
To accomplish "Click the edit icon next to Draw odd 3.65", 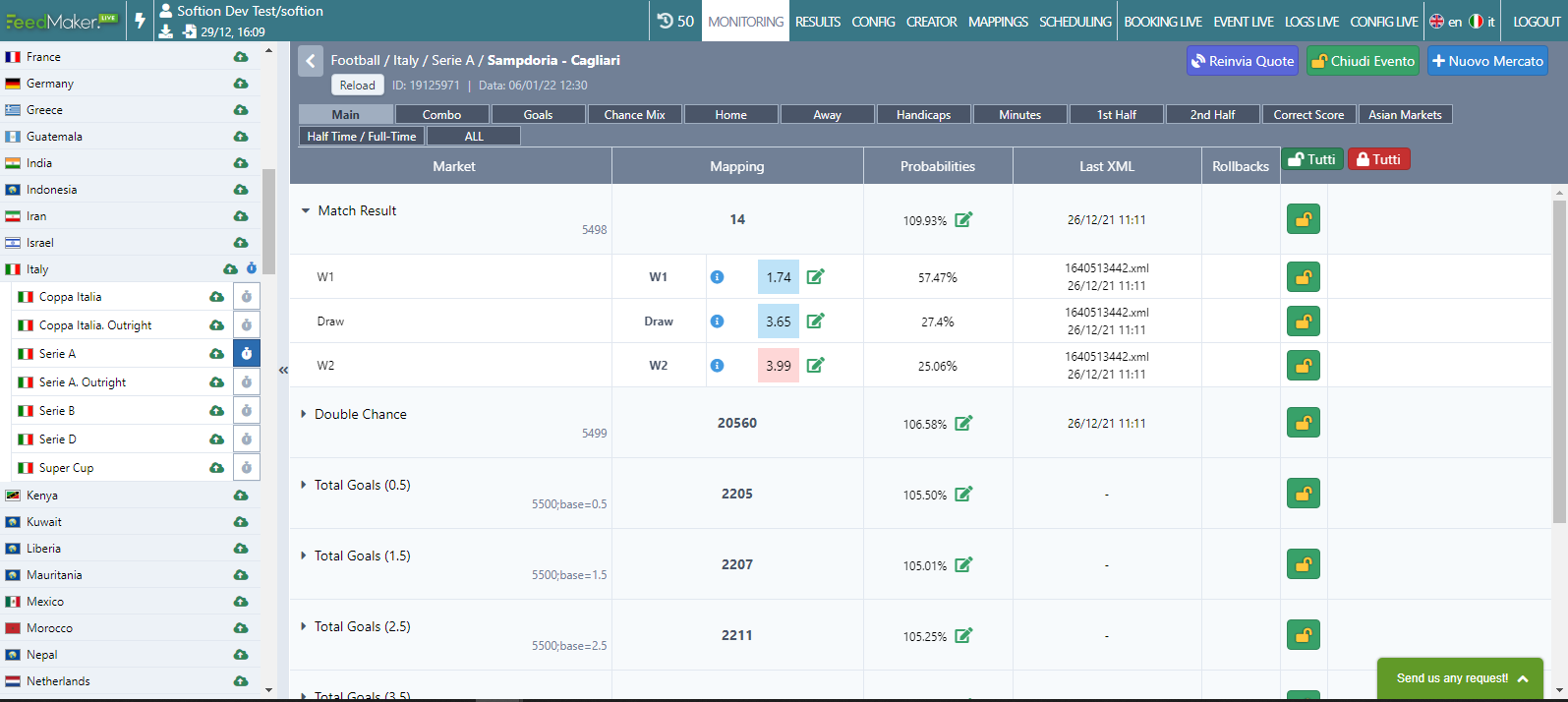I will pyautogui.click(x=815, y=321).
